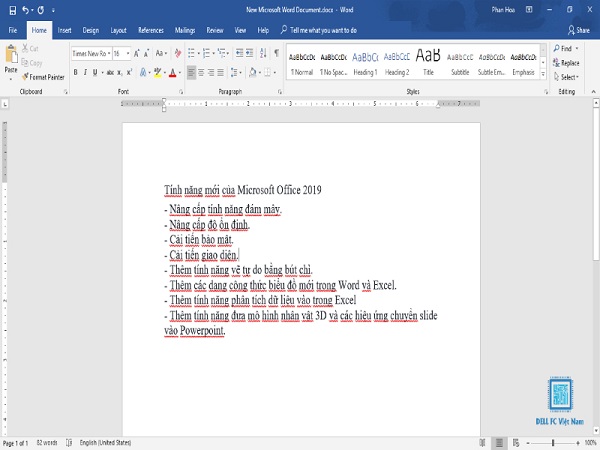Viewport: 600px width, 450px height.
Task: Apply the red font color swatch
Action: pos(173,72)
